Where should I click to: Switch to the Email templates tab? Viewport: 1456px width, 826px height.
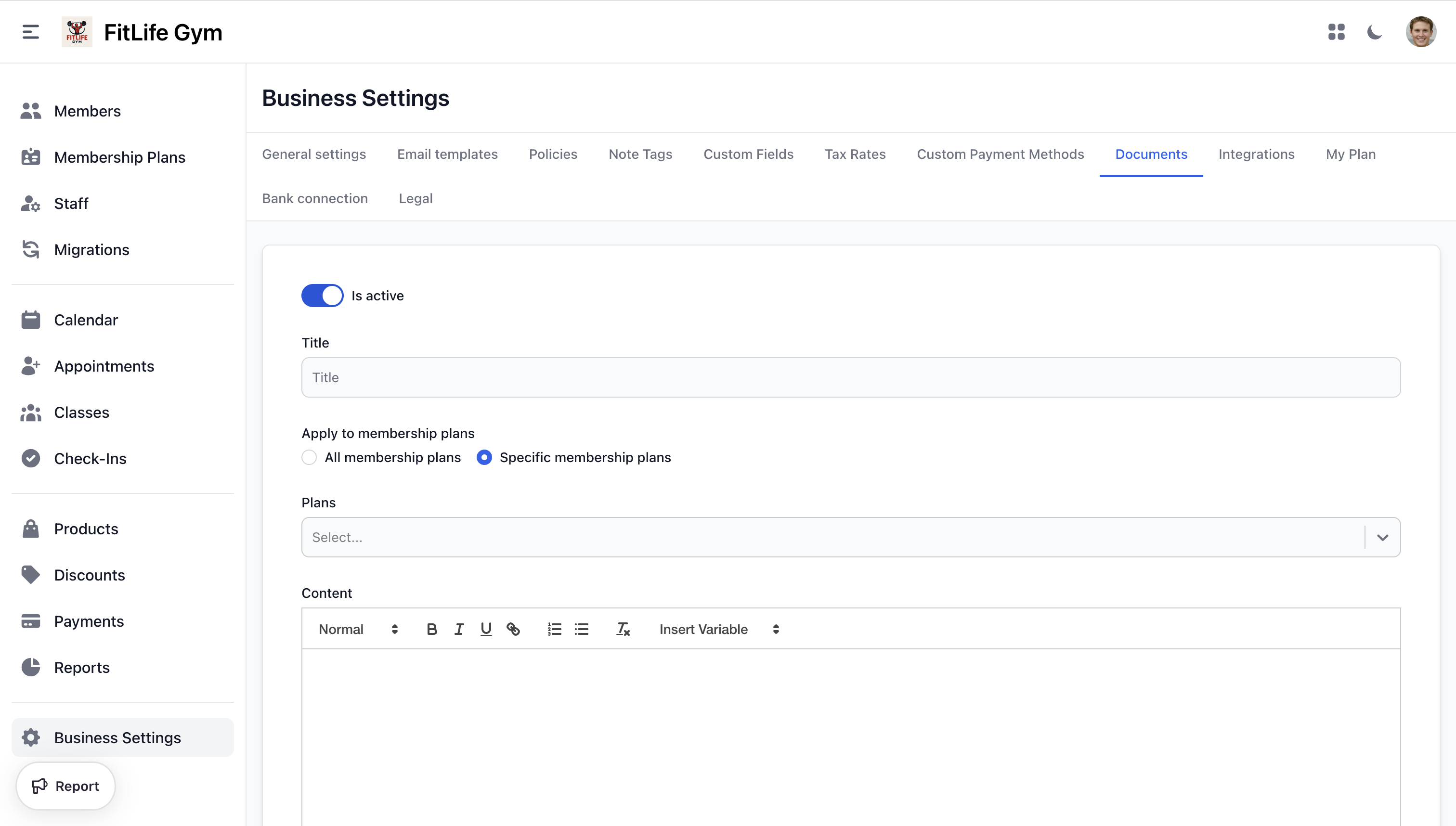tap(447, 154)
